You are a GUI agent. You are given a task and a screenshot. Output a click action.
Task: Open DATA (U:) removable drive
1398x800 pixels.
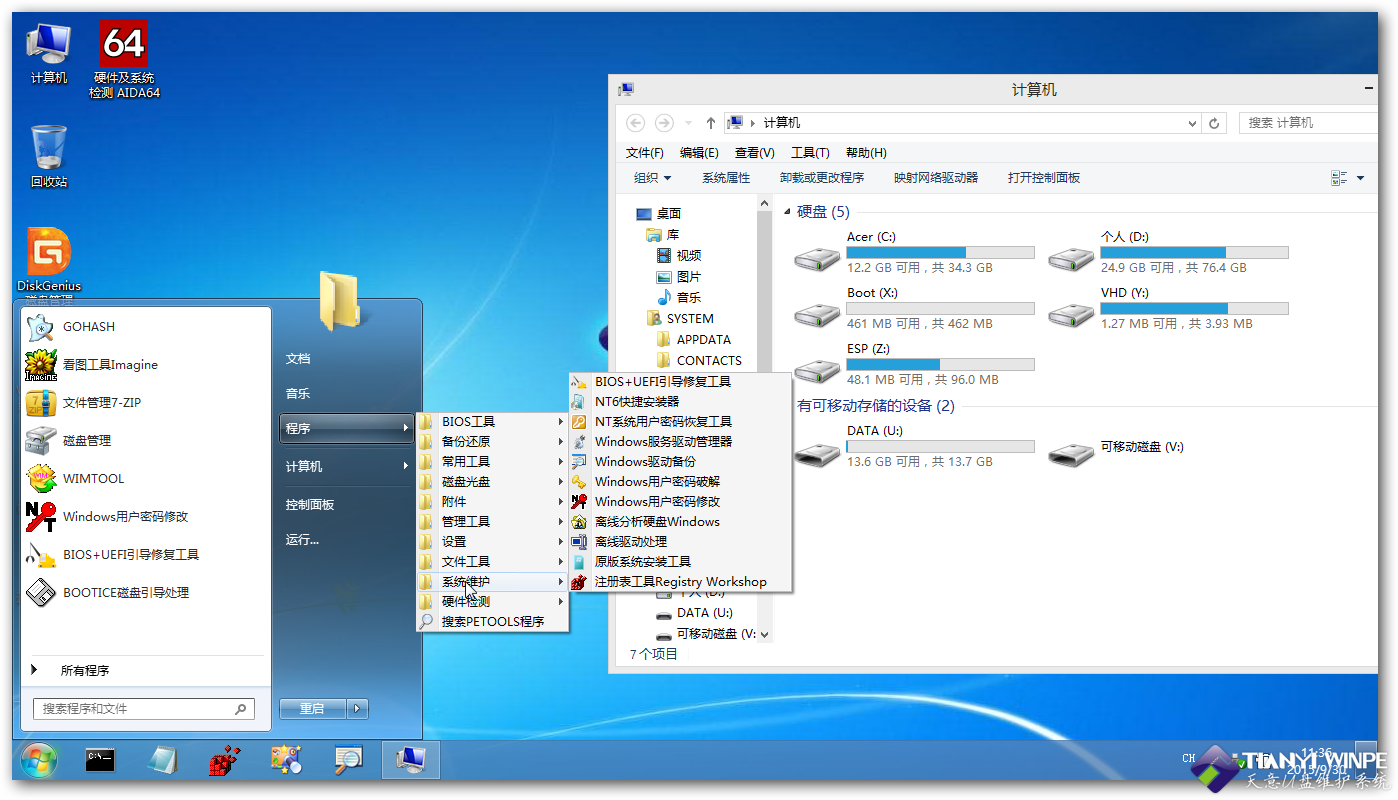(914, 446)
